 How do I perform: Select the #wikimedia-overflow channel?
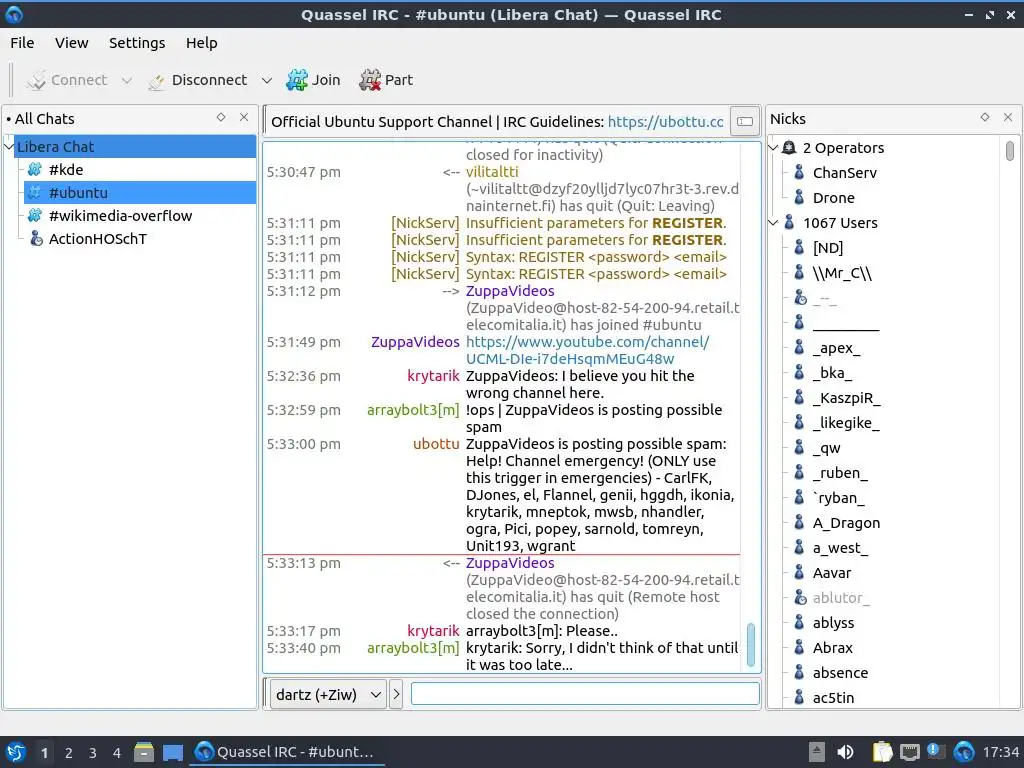click(x=120, y=216)
